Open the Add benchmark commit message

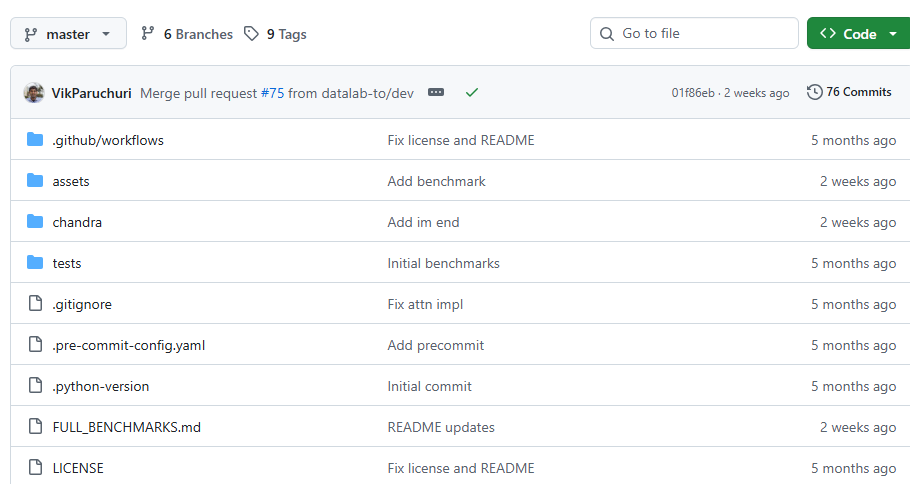click(436, 182)
